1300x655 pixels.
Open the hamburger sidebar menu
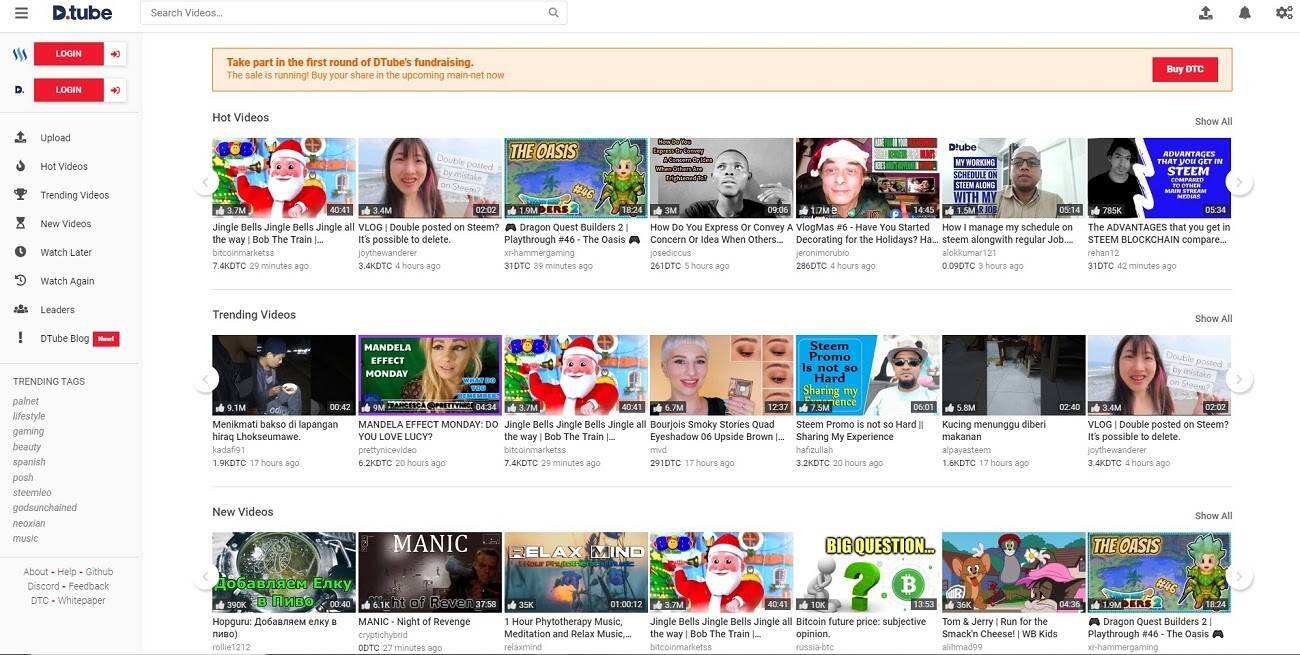click(x=21, y=13)
